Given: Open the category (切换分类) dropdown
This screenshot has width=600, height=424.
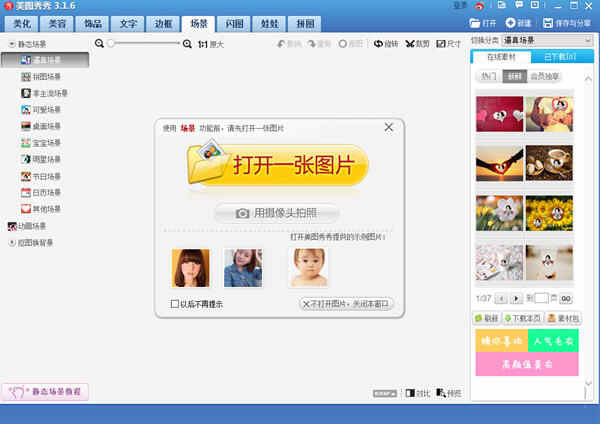Looking at the screenshot, I should [539, 39].
